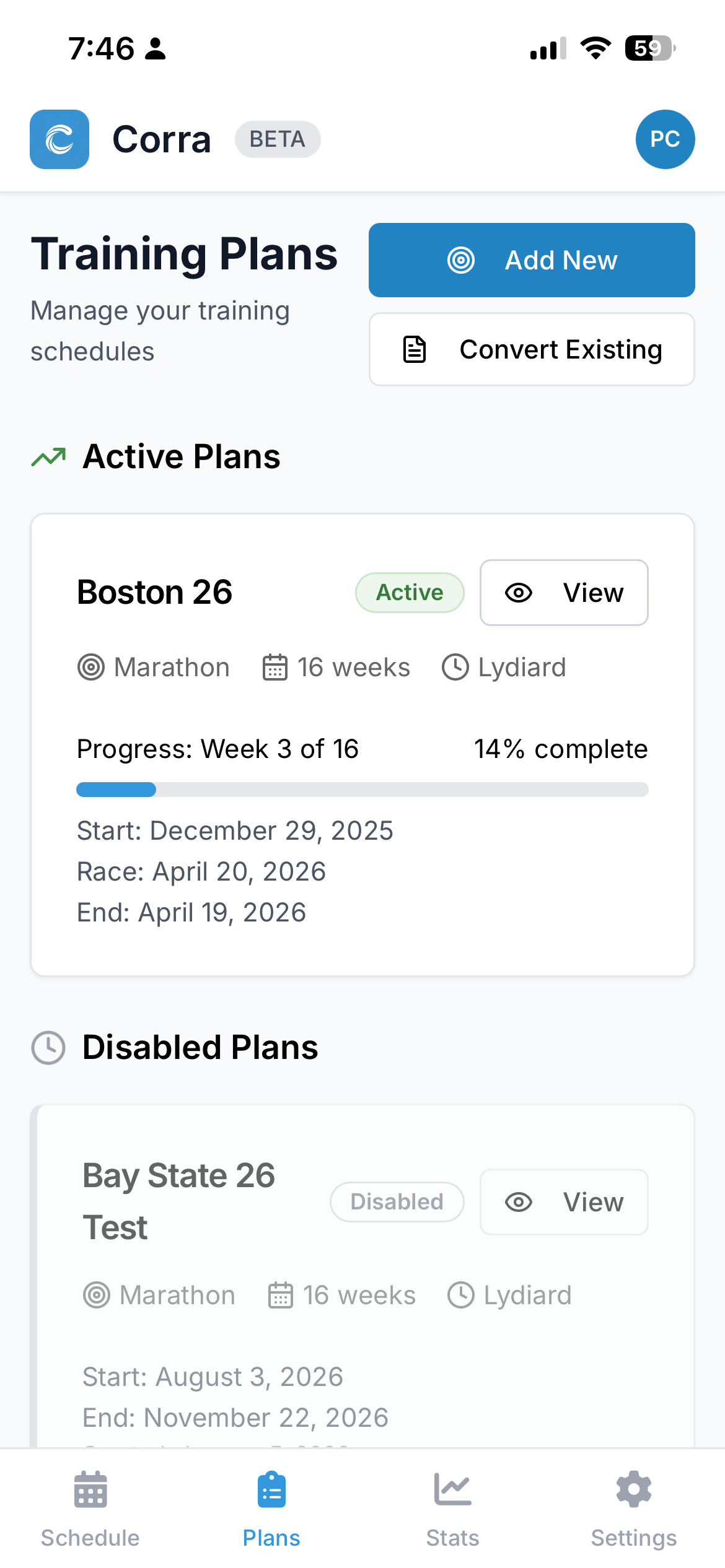Tap the Add New button

pyautogui.click(x=532, y=260)
